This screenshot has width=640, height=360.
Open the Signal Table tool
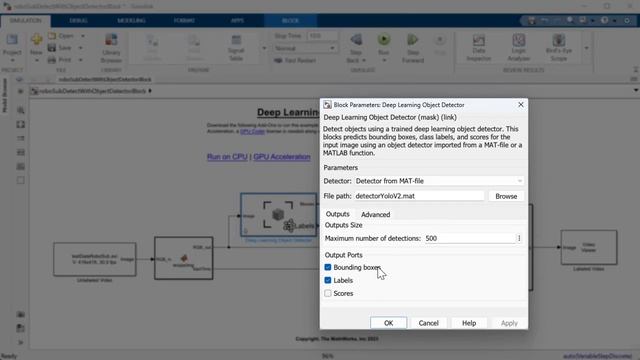tap(236, 47)
